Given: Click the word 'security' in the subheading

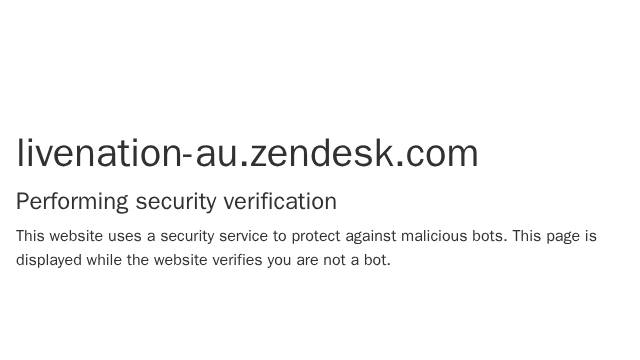Looking at the screenshot, I should tap(176, 202).
